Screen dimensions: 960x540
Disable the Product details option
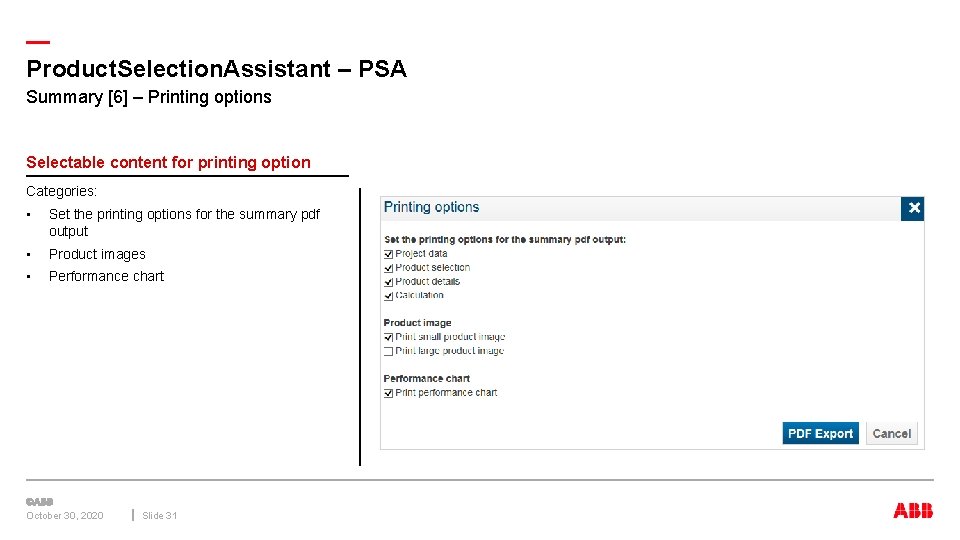(389, 282)
